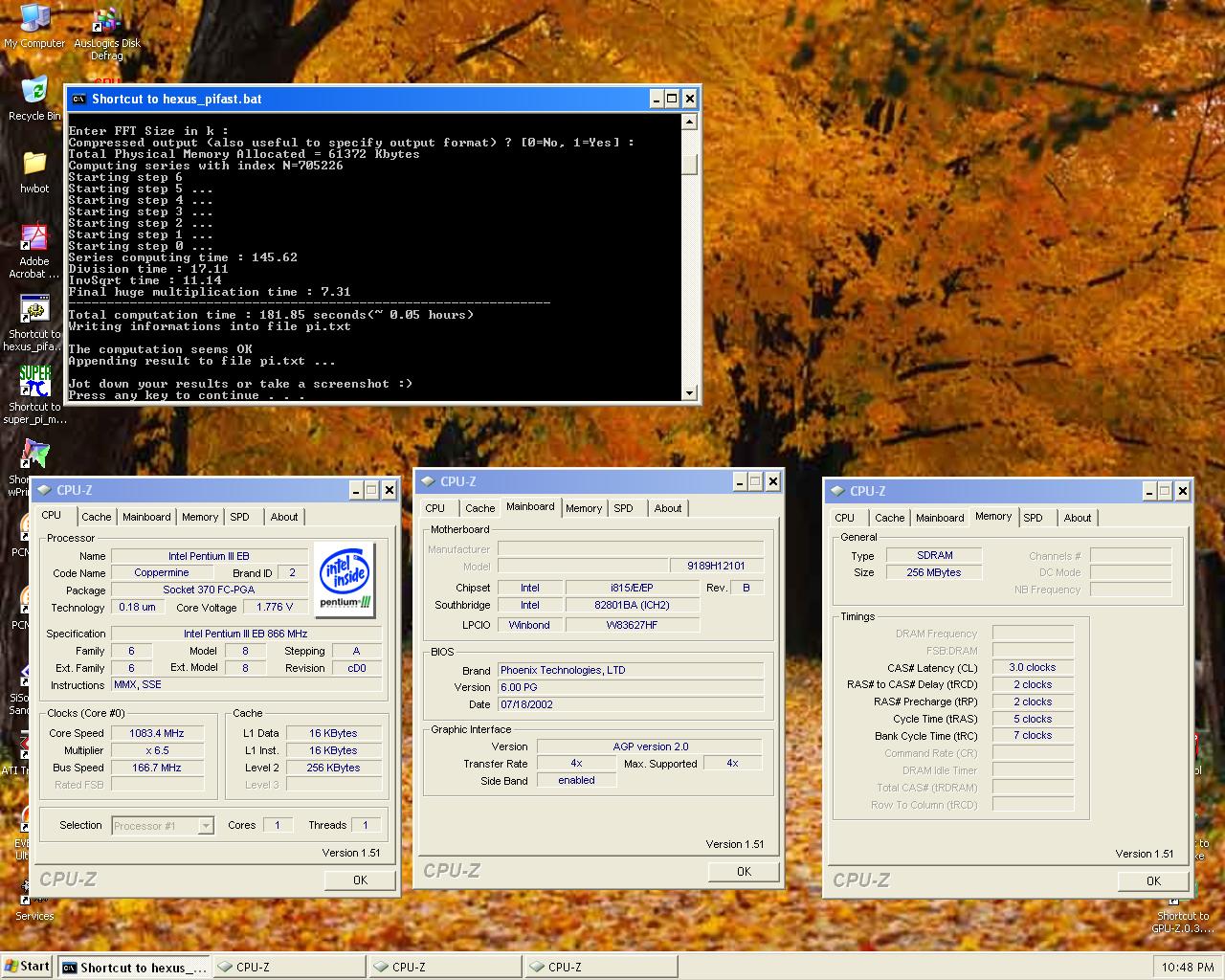The image size is (1225, 980).
Task: Click processor name Intel Pentium III EB
Action: [x=209, y=556]
